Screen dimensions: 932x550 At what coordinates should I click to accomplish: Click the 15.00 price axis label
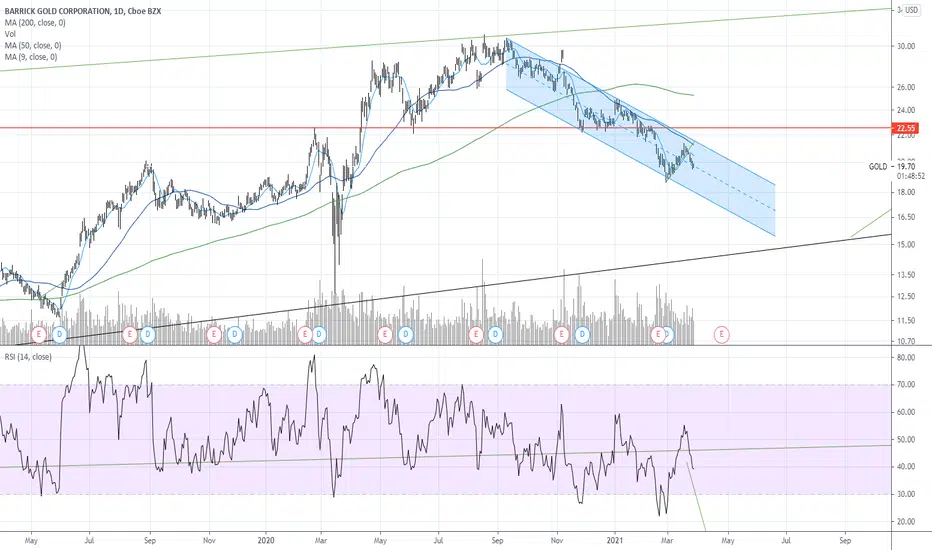point(906,244)
